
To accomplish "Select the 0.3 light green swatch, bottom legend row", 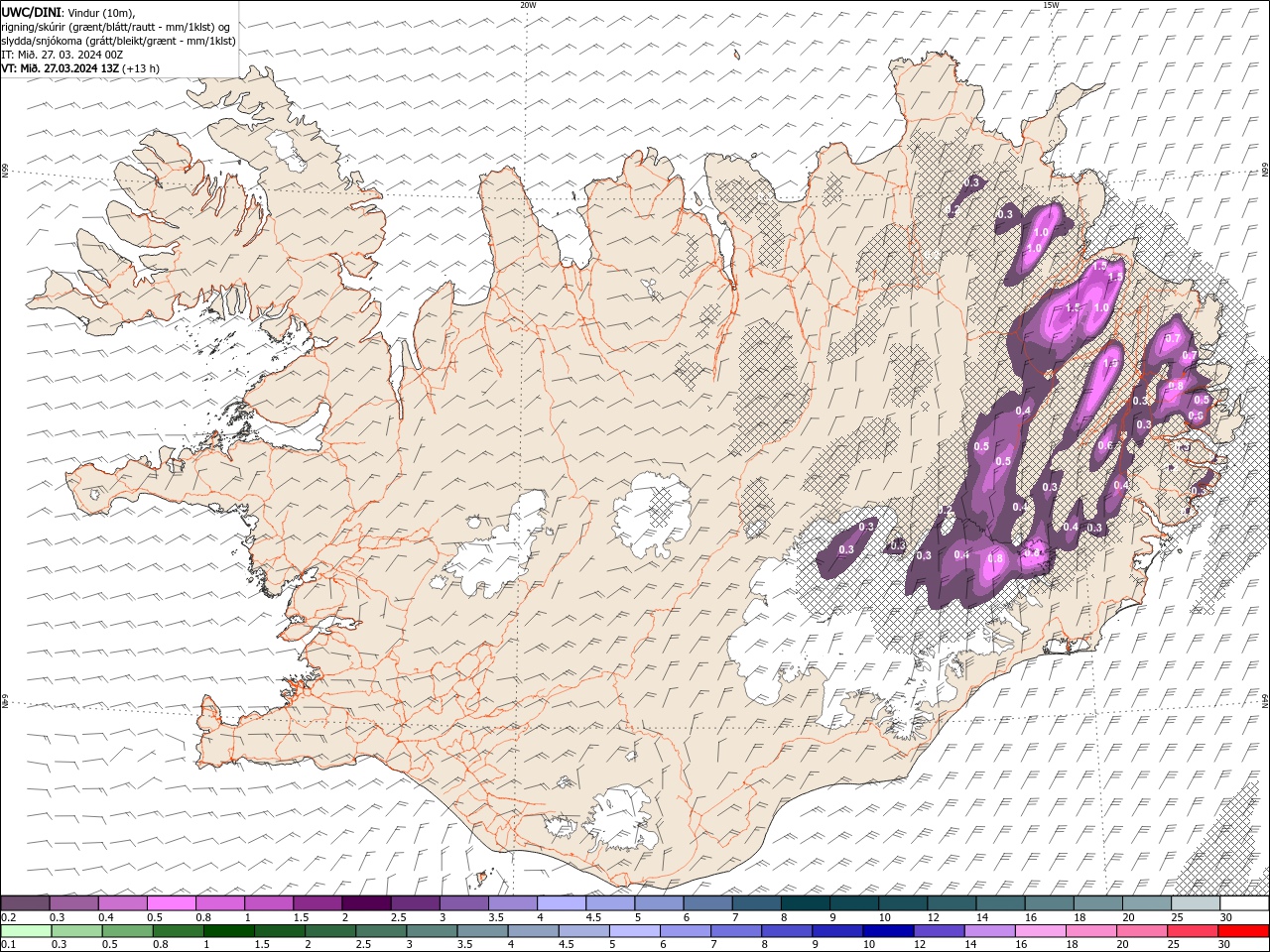I will click(76, 931).
